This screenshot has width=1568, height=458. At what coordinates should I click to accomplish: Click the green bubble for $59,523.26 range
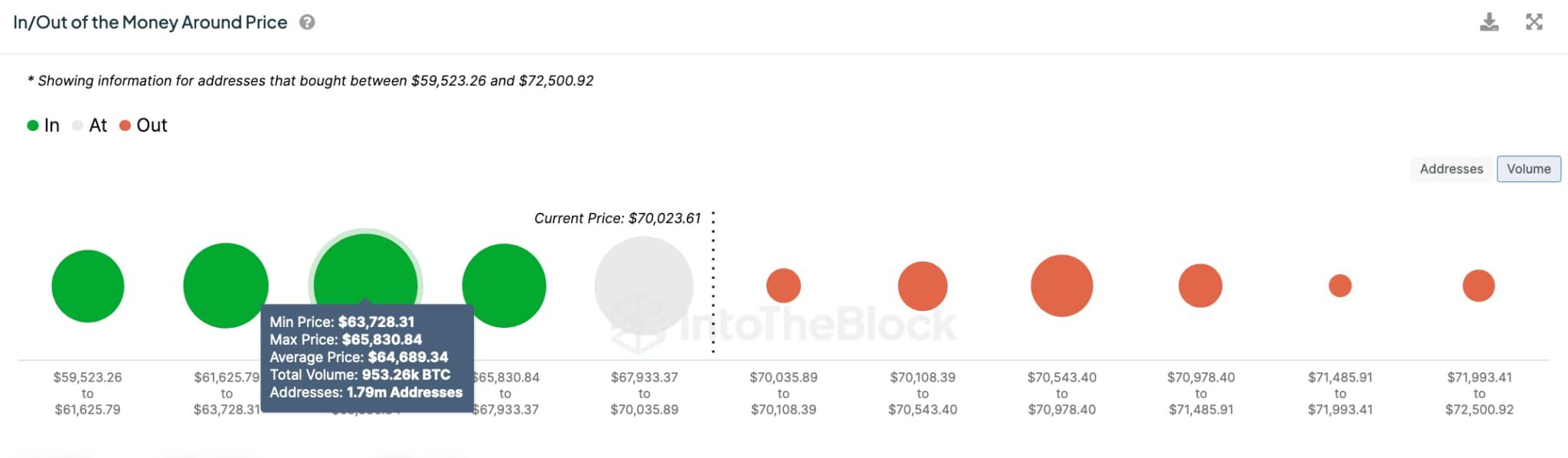tap(88, 286)
